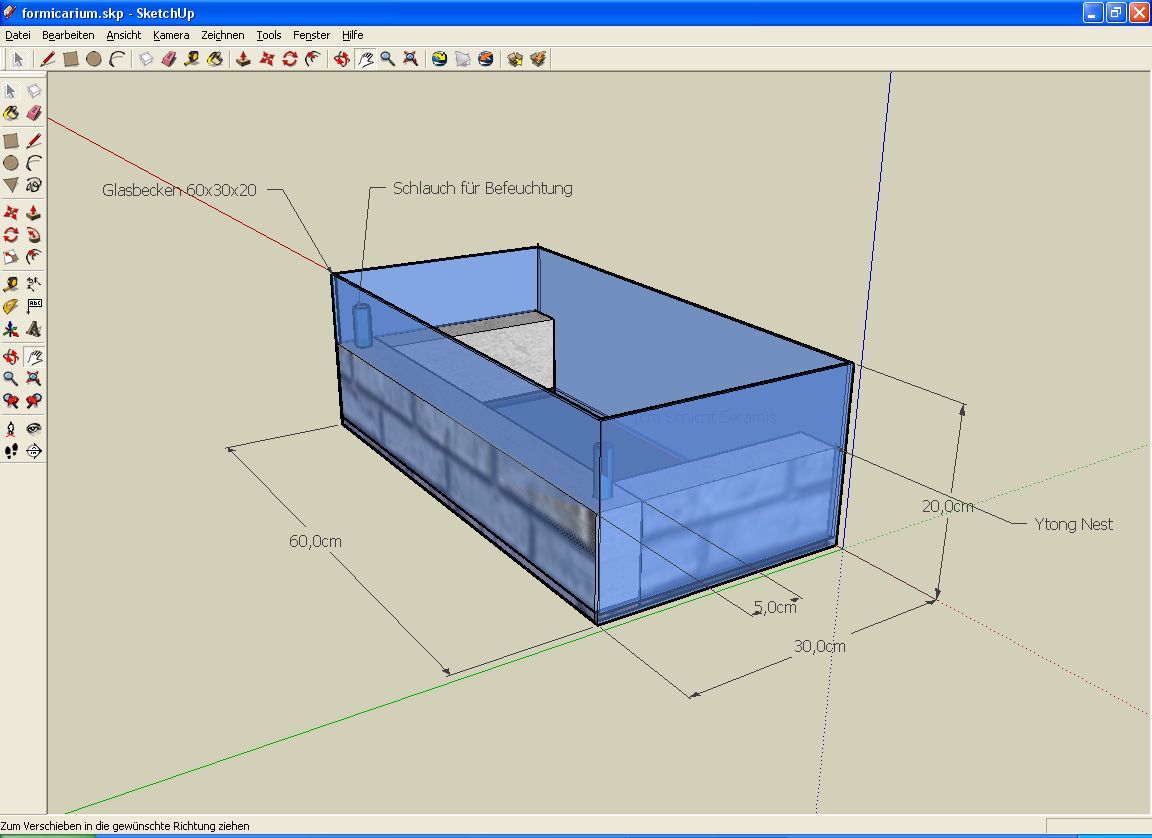The image size is (1152, 838).
Task: Choose the Scale tool
Action: point(11,259)
